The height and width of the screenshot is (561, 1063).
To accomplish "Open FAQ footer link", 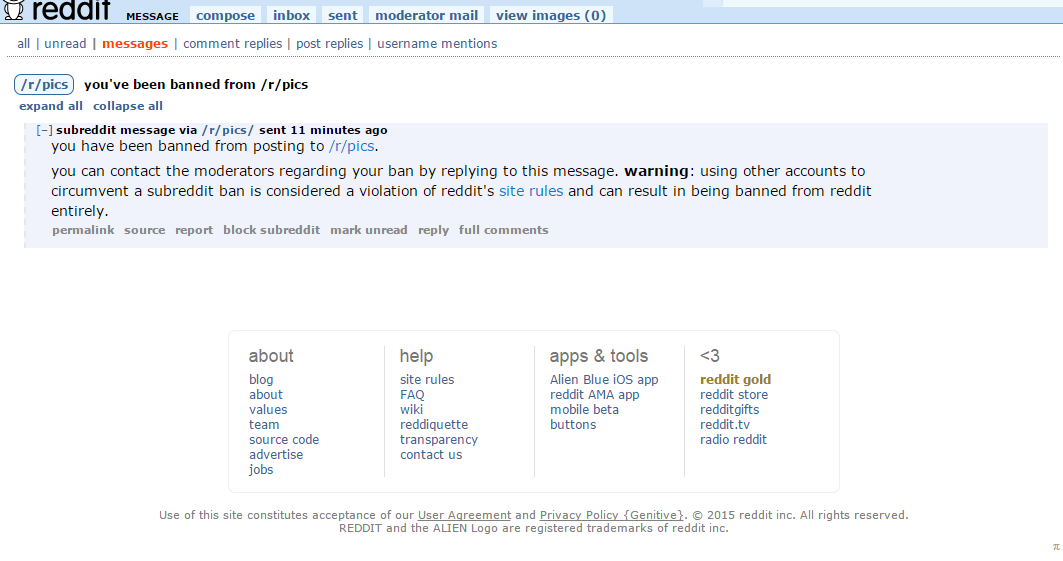I will (412, 394).
